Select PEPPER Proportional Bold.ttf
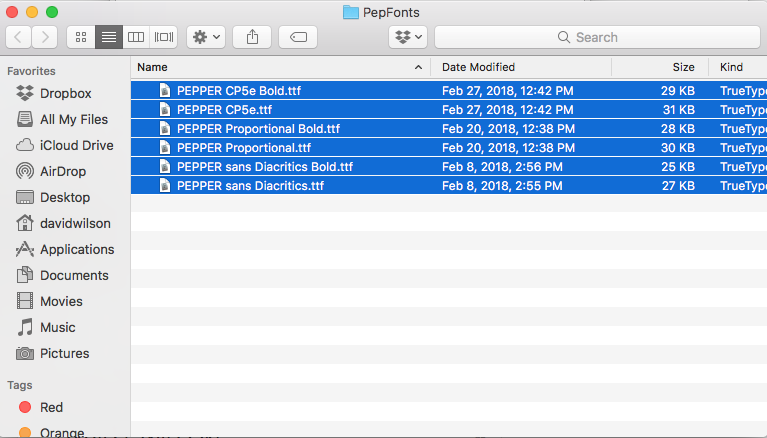Viewport: 767px width, 438px height. pos(449,129)
